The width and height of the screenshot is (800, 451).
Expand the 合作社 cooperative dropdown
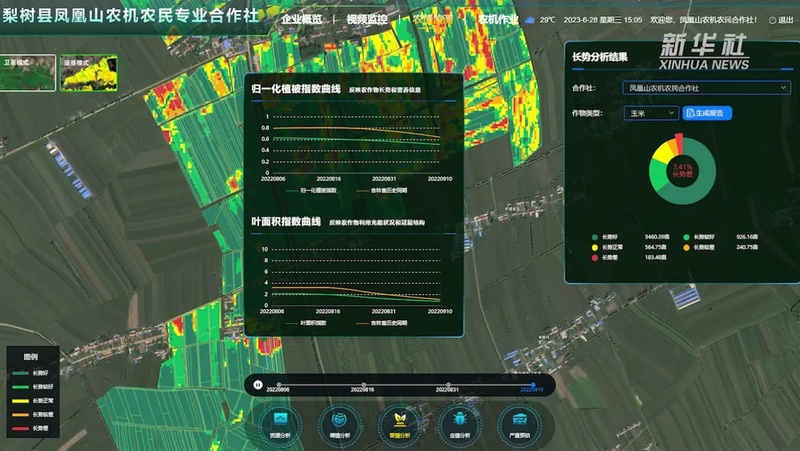coord(707,88)
